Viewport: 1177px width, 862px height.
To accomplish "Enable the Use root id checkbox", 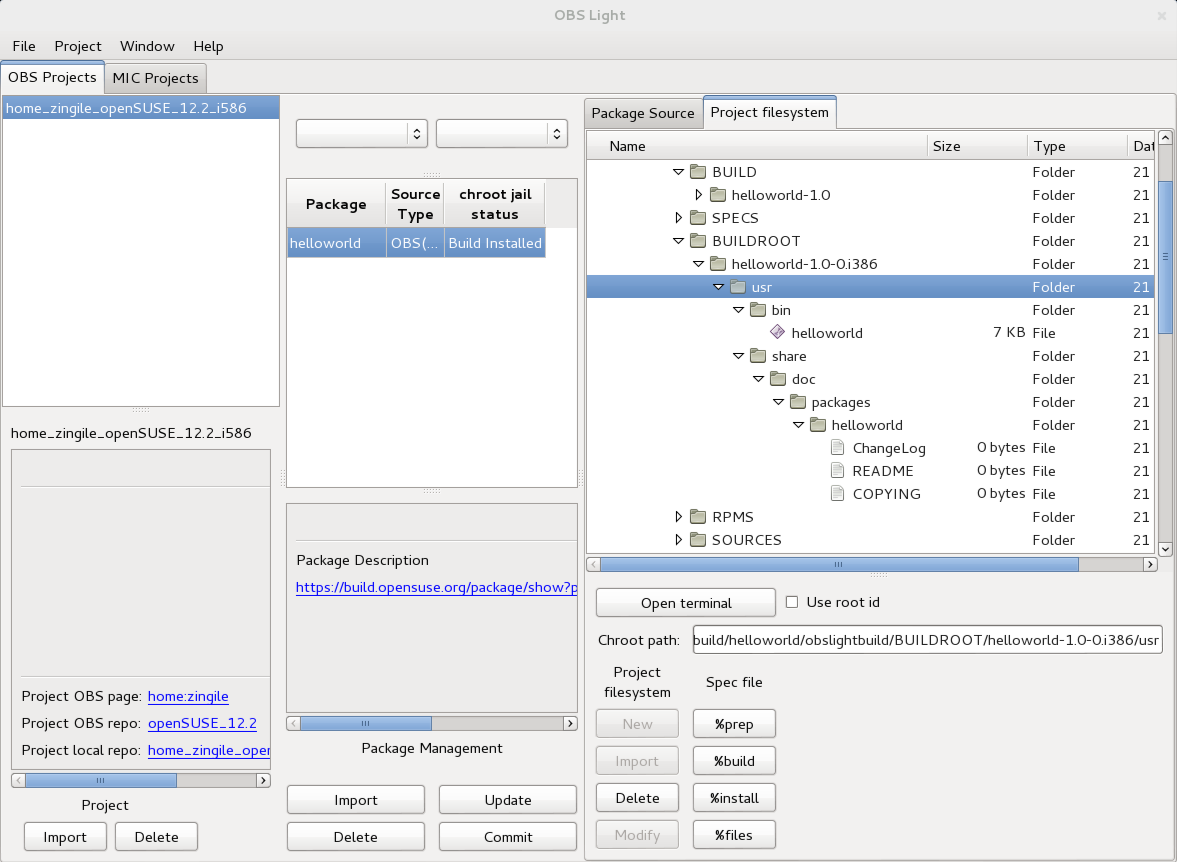I will tap(791, 601).
